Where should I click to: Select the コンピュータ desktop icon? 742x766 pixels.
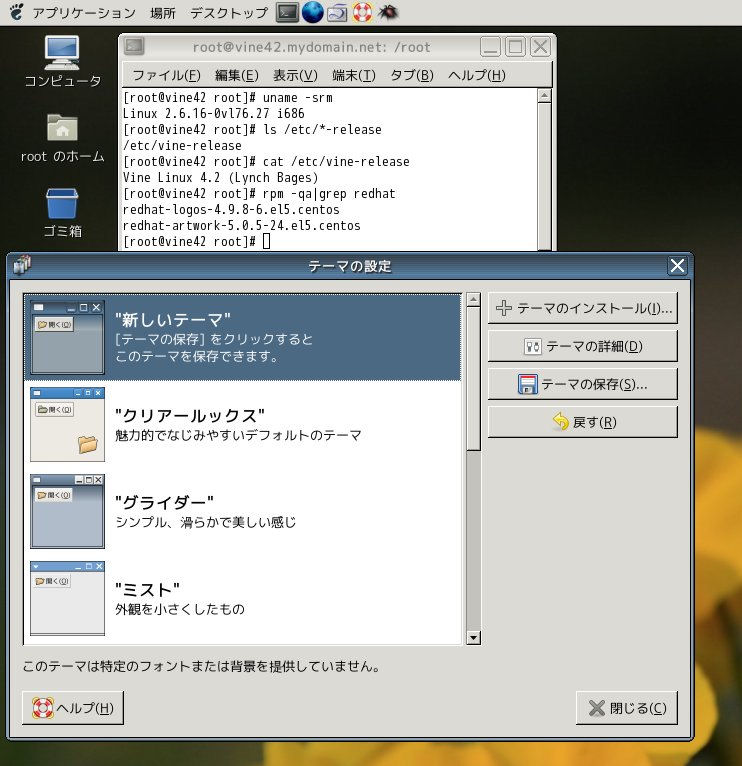click(x=63, y=62)
